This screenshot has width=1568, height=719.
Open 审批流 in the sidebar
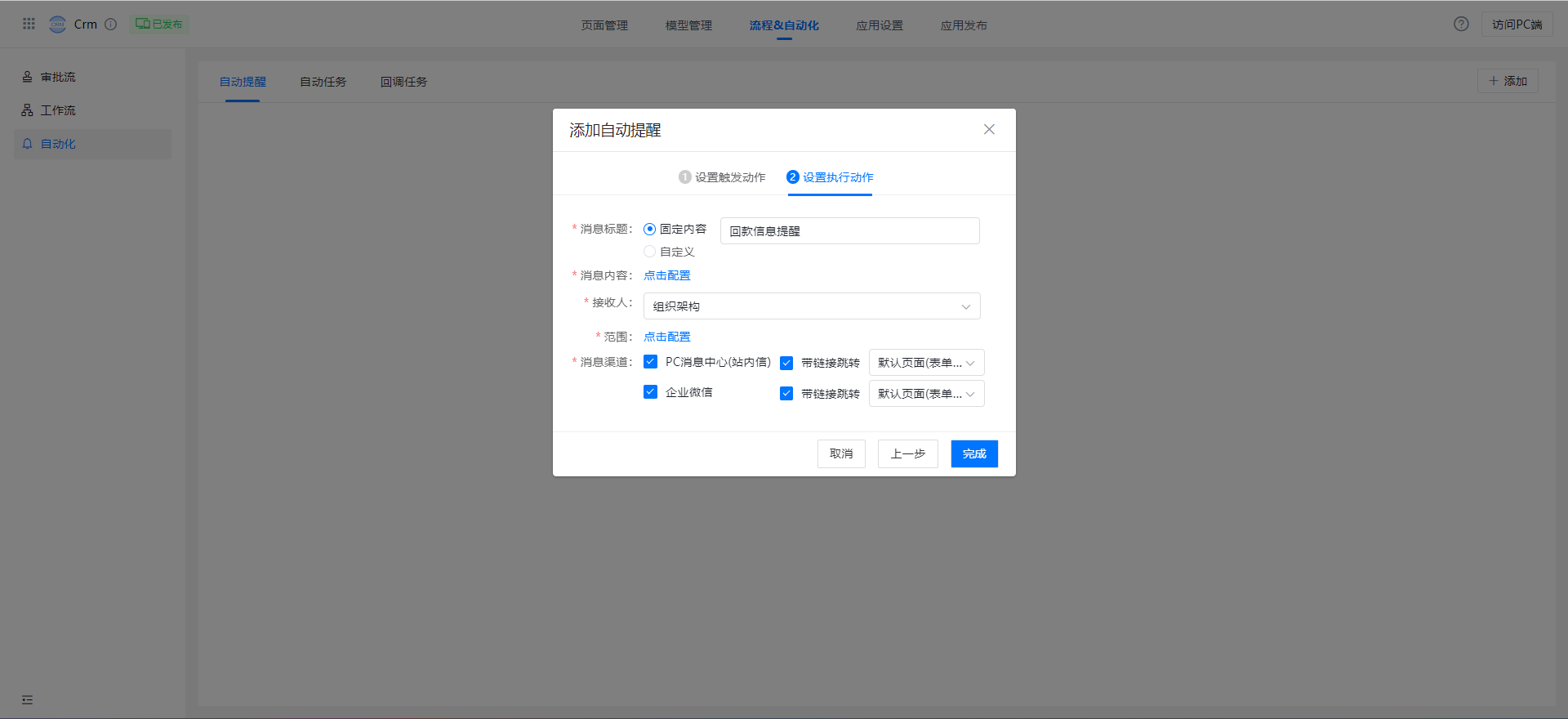click(92, 77)
